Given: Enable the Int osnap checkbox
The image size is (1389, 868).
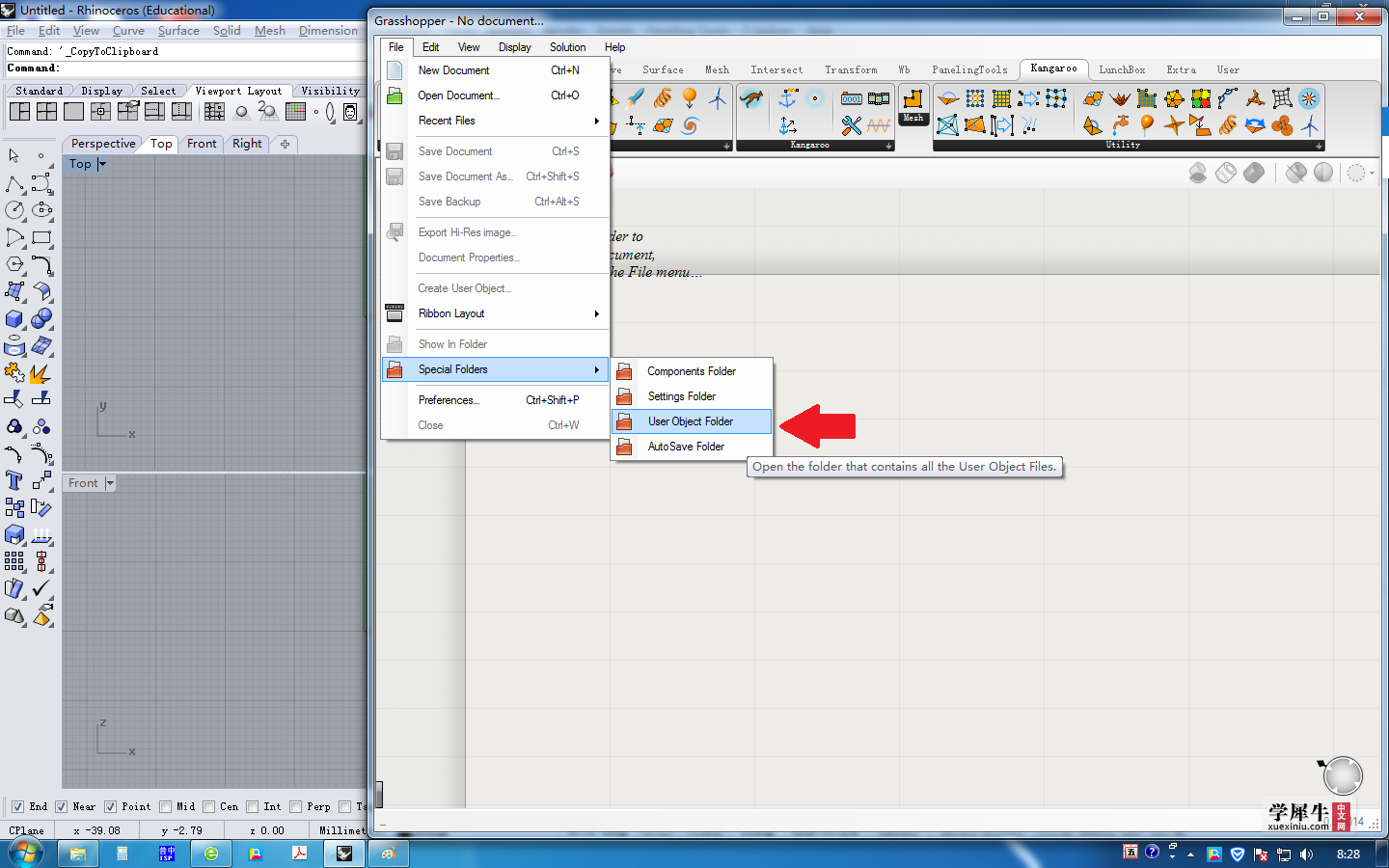Looking at the screenshot, I should (252, 807).
